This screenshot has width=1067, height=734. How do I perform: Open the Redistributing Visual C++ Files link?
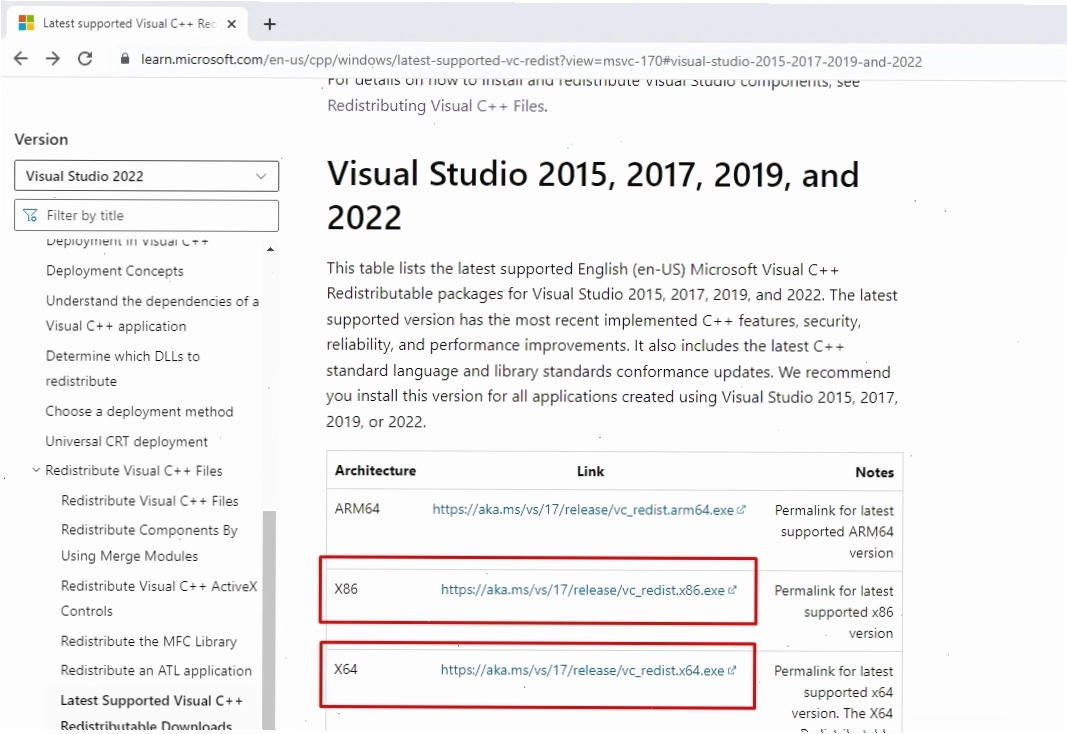pos(437,106)
